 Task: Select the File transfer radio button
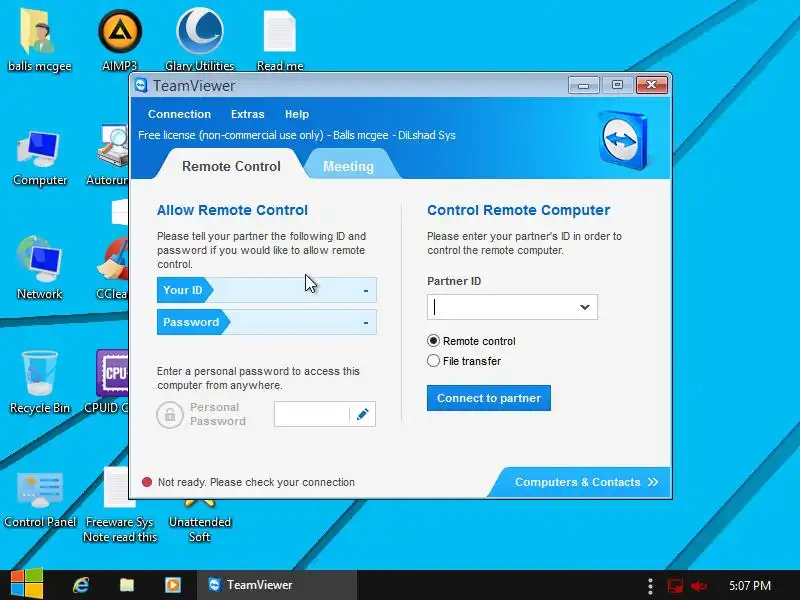433,361
